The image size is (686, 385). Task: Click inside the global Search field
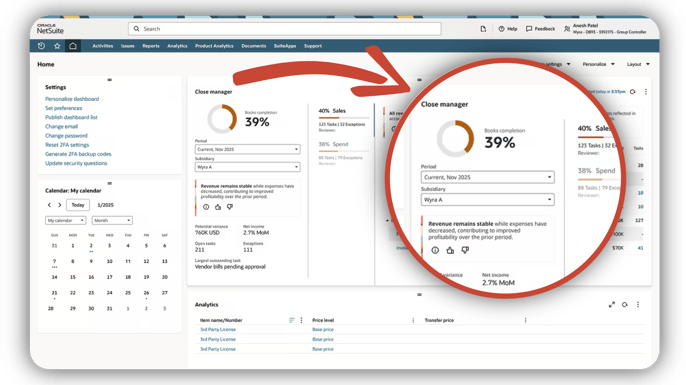click(x=284, y=29)
